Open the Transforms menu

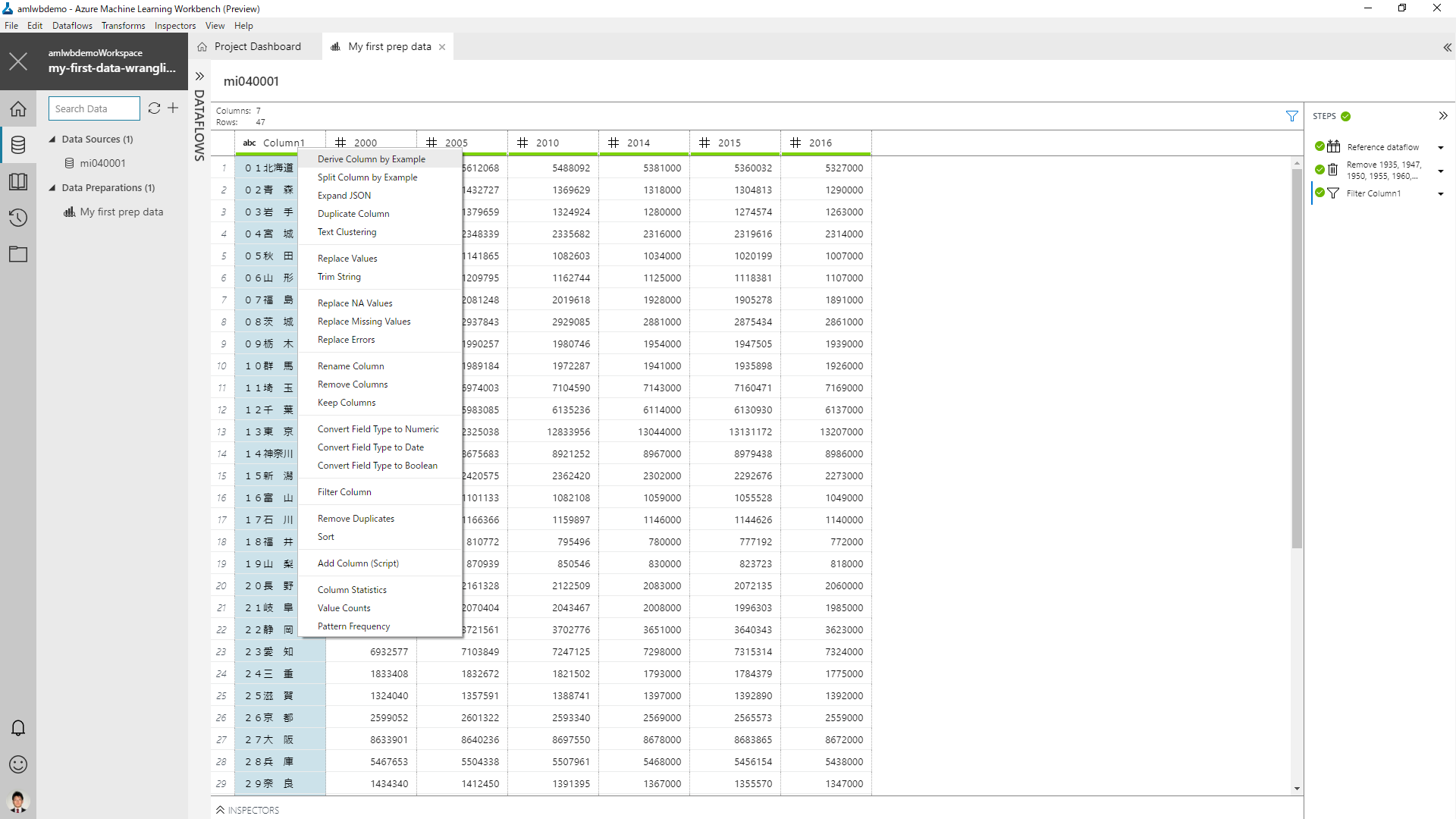pyautogui.click(x=123, y=26)
